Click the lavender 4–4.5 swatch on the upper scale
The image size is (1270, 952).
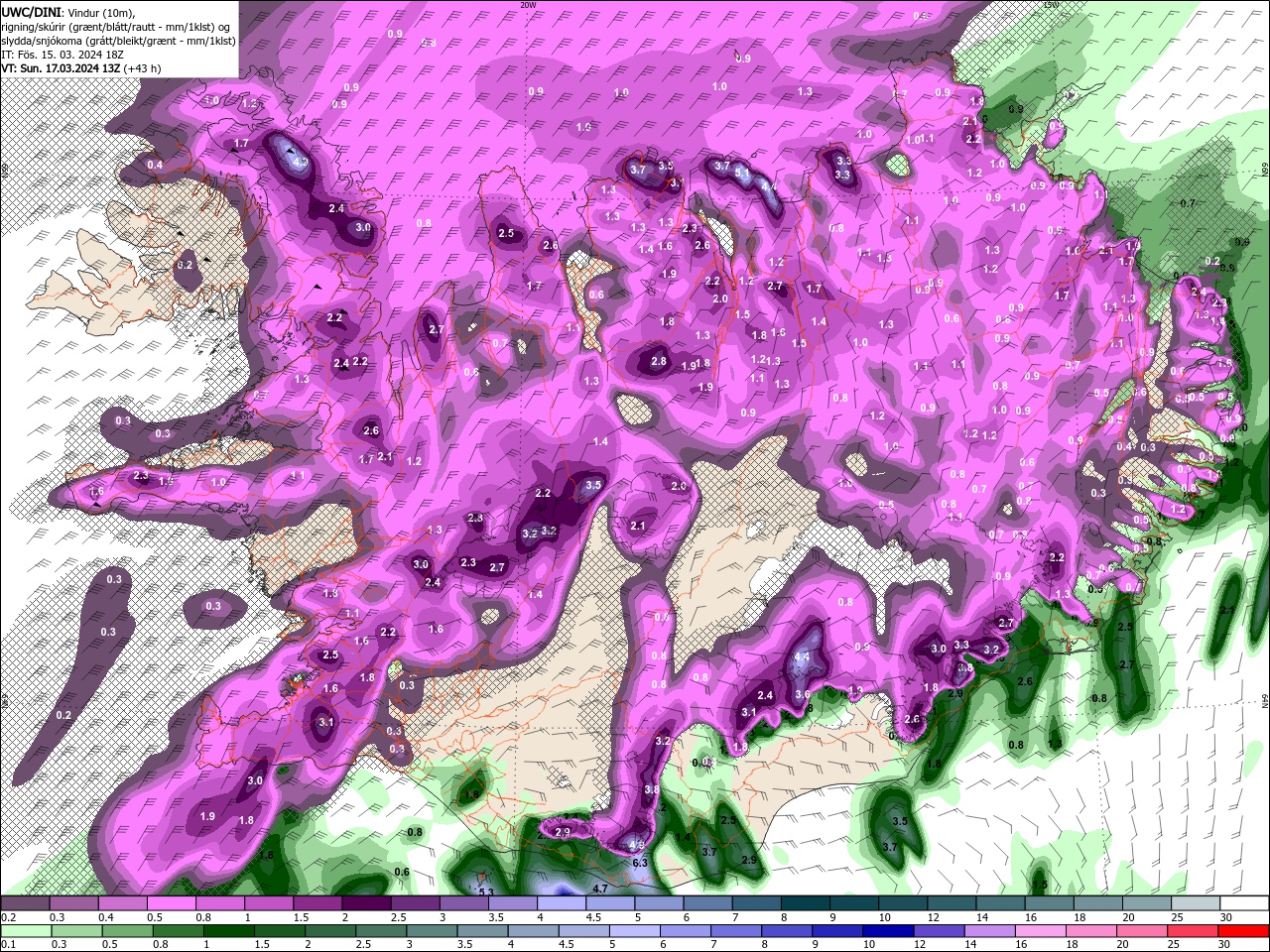[x=561, y=903]
